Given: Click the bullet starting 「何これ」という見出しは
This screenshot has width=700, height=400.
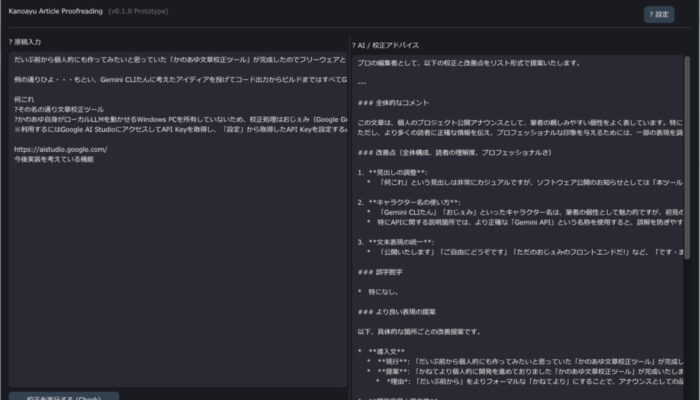Looking at the screenshot, I should pos(525,183).
